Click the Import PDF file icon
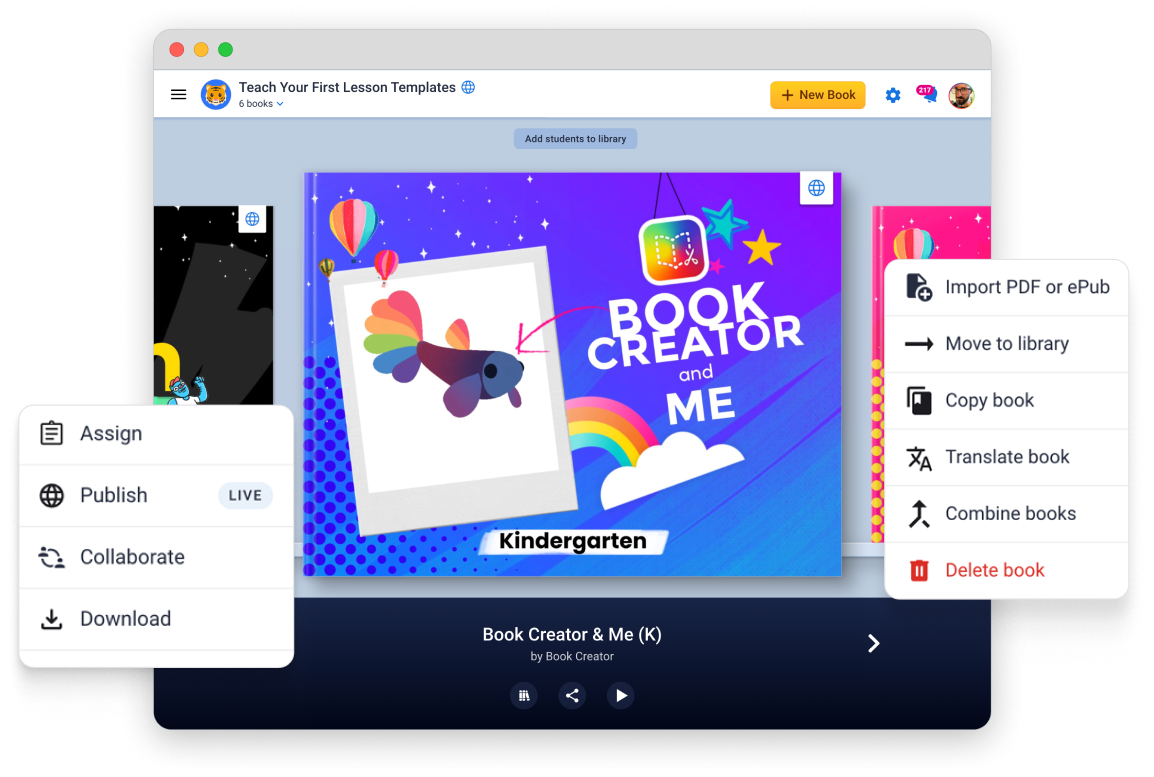Image resolution: width=1154 pixels, height=777 pixels. coord(918,287)
